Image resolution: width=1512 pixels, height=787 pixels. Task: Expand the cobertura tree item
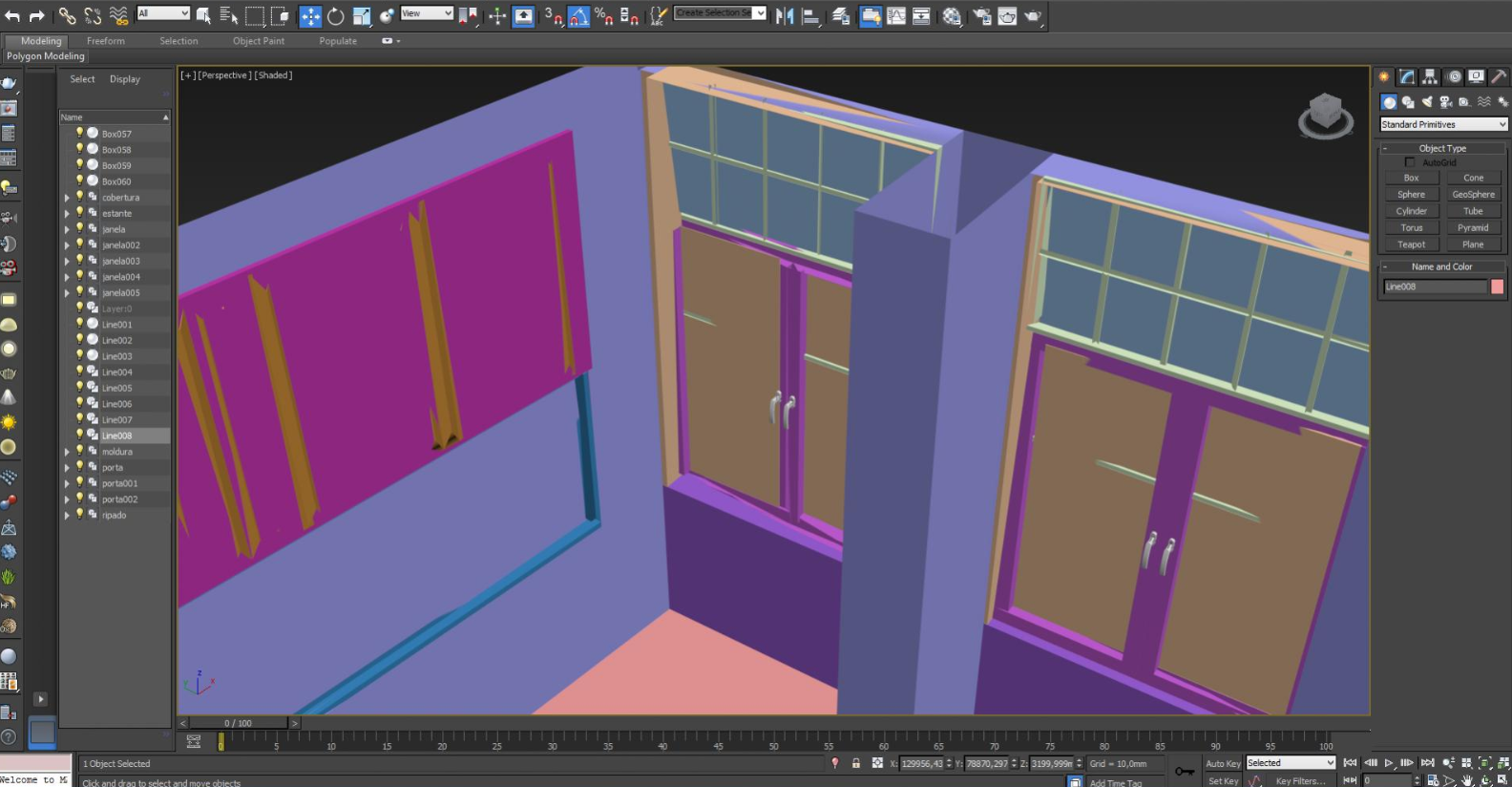click(x=67, y=198)
